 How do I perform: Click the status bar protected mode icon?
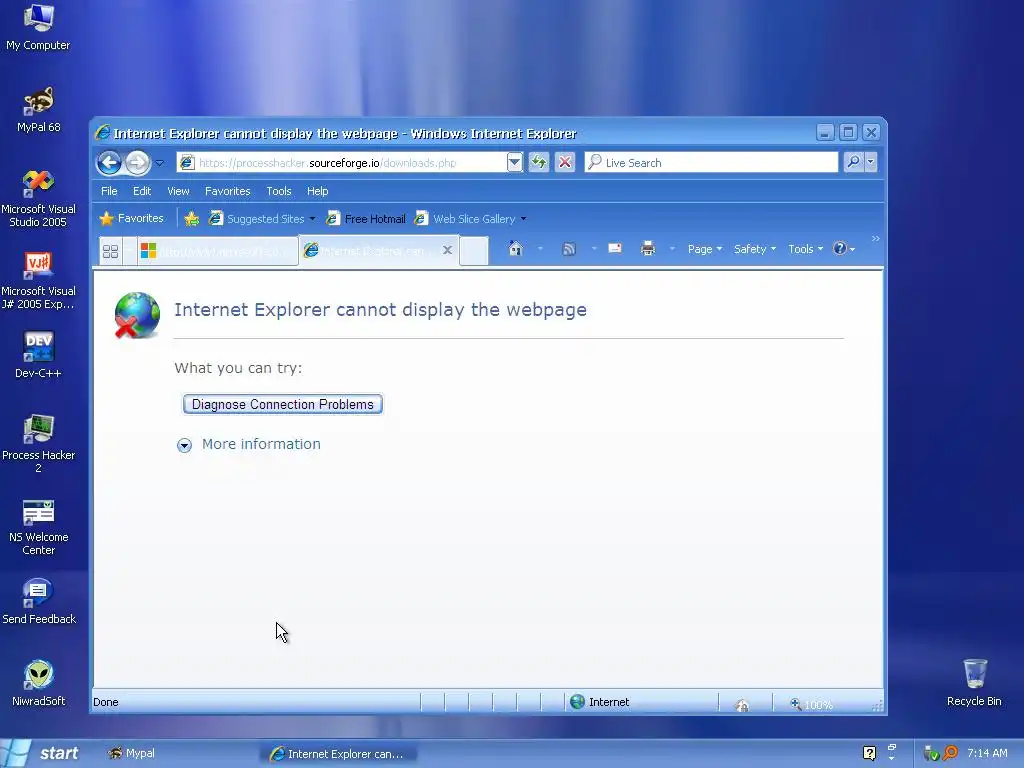click(x=742, y=705)
